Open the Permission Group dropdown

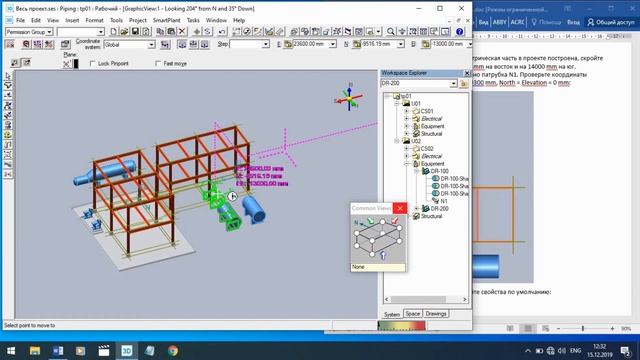[49, 32]
